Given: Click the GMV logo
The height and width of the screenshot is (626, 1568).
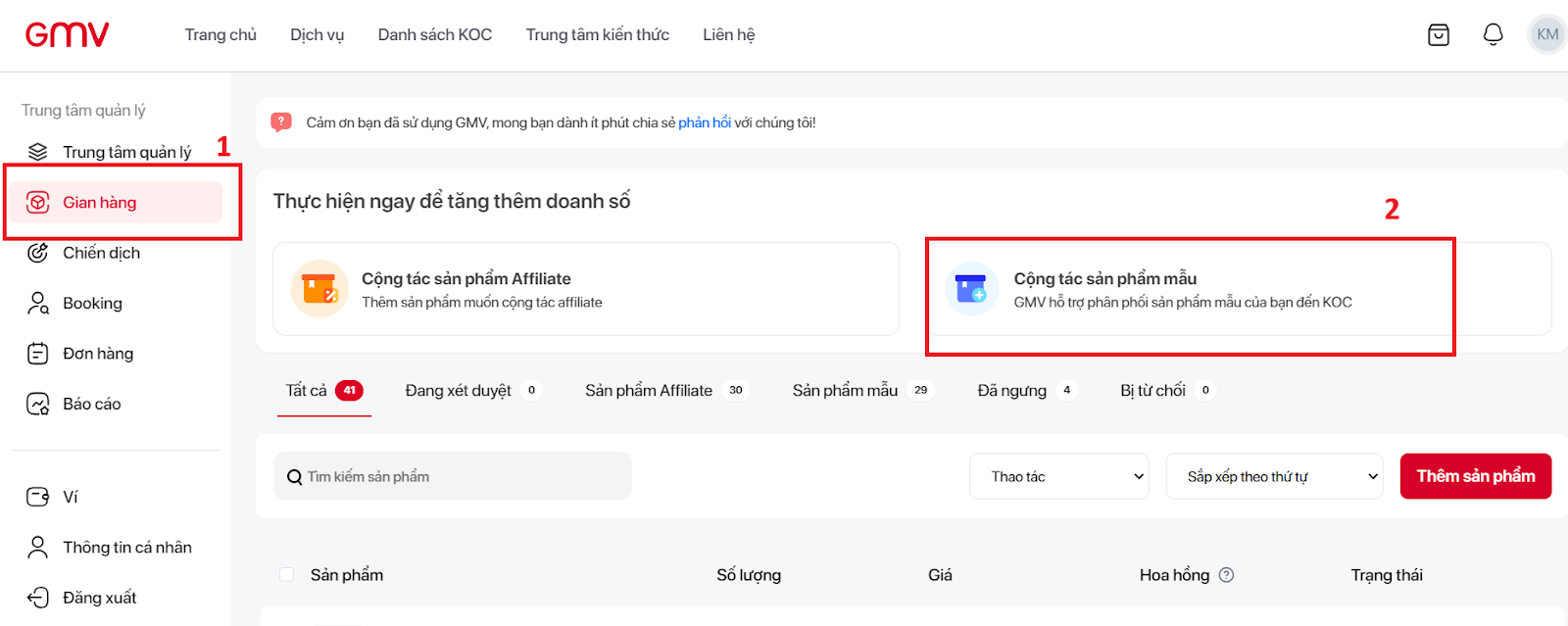Looking at the screenshot, I should [x=67, y=34].
